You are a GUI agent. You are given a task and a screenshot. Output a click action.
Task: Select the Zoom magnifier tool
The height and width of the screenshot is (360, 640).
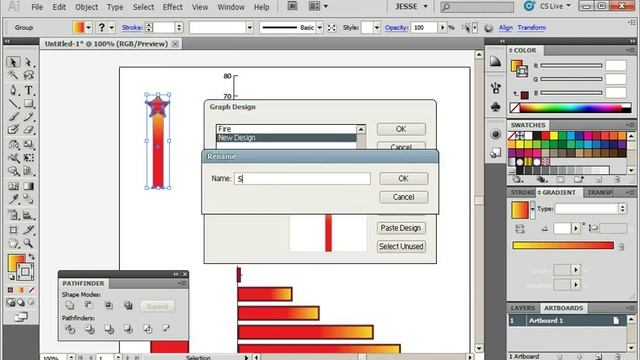(x=28, y=244)
